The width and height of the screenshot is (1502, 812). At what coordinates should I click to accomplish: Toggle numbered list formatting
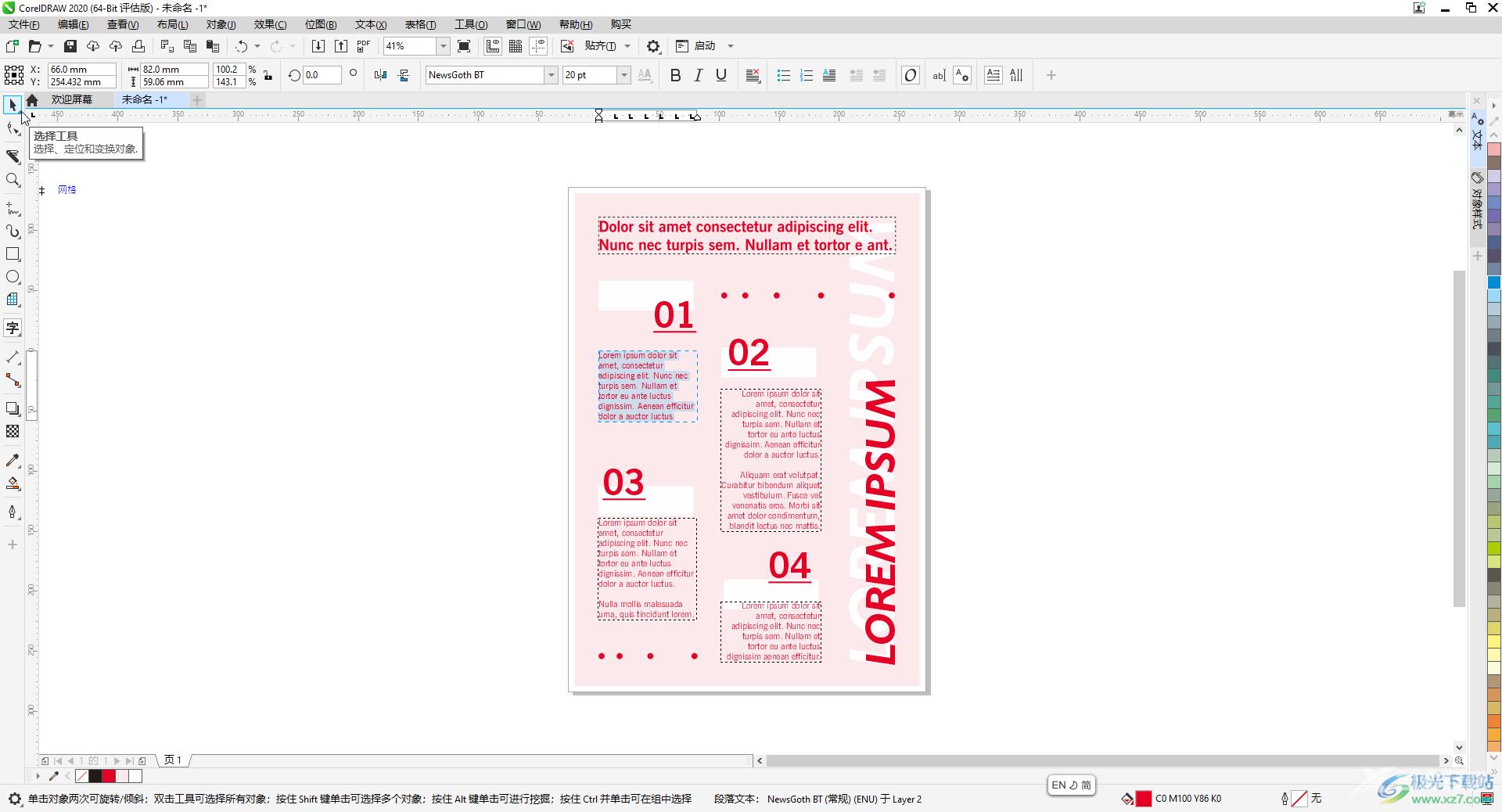click(807, 75)
